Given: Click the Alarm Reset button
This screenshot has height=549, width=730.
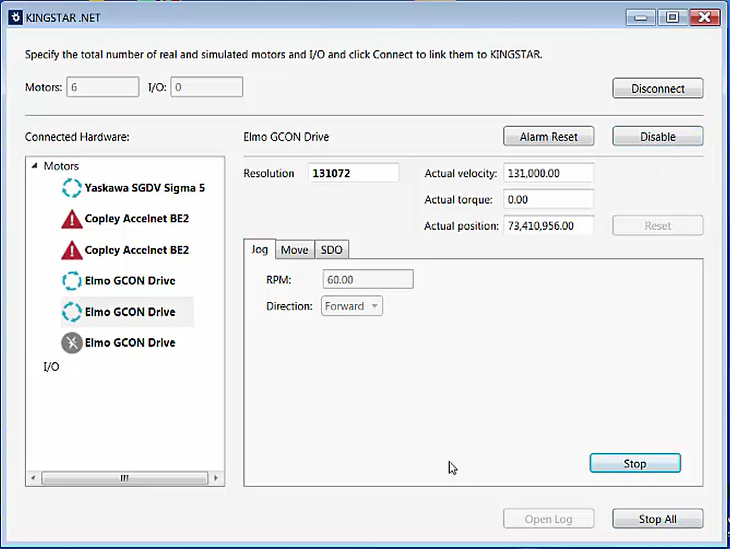Looking at the screenshot, I should coord(548,136).
